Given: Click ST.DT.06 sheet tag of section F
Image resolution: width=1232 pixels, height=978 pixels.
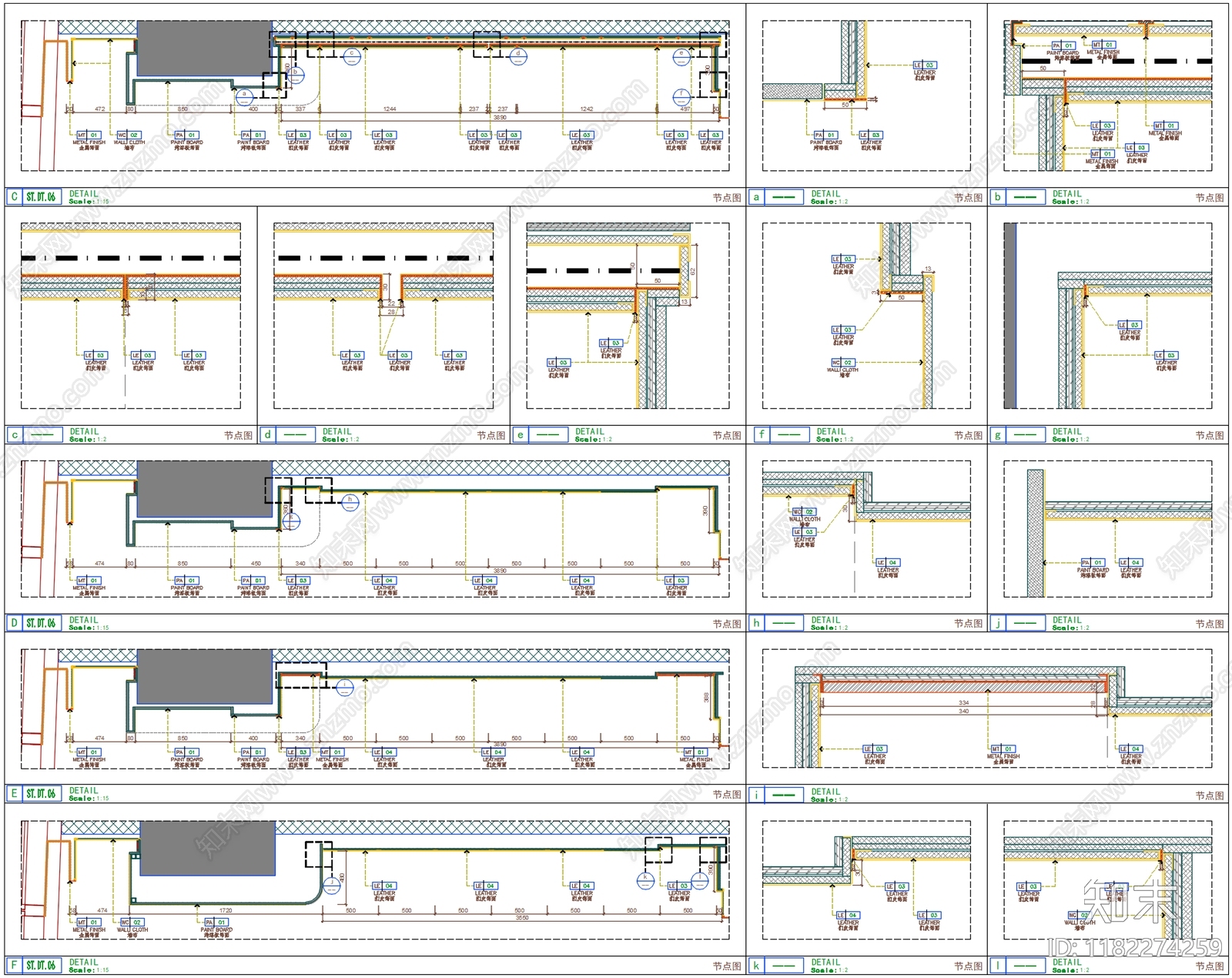Looking at the screenshot, I should pyautogui.click(x=41, y=965).
